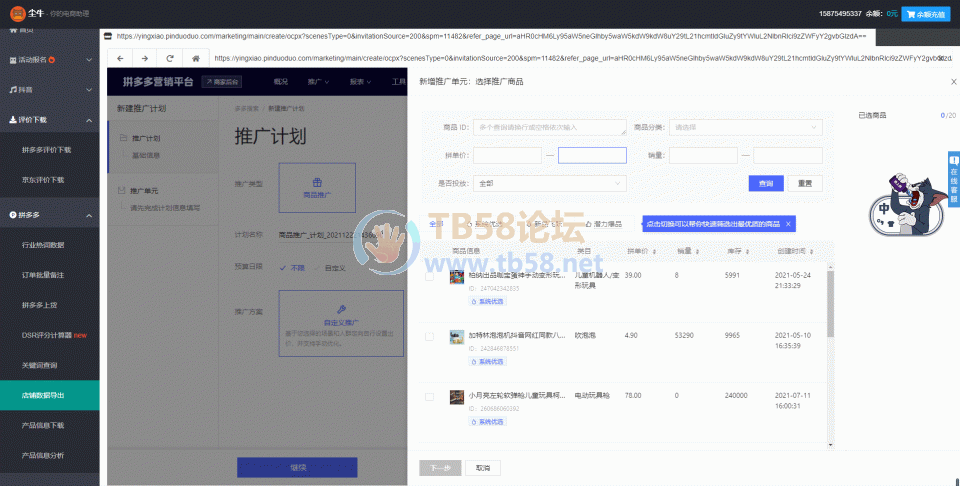Image resolution: width=960 pixels, height=486 pixels.
Task: Click the product list vertical scrollbar
Action: (830, 304)
